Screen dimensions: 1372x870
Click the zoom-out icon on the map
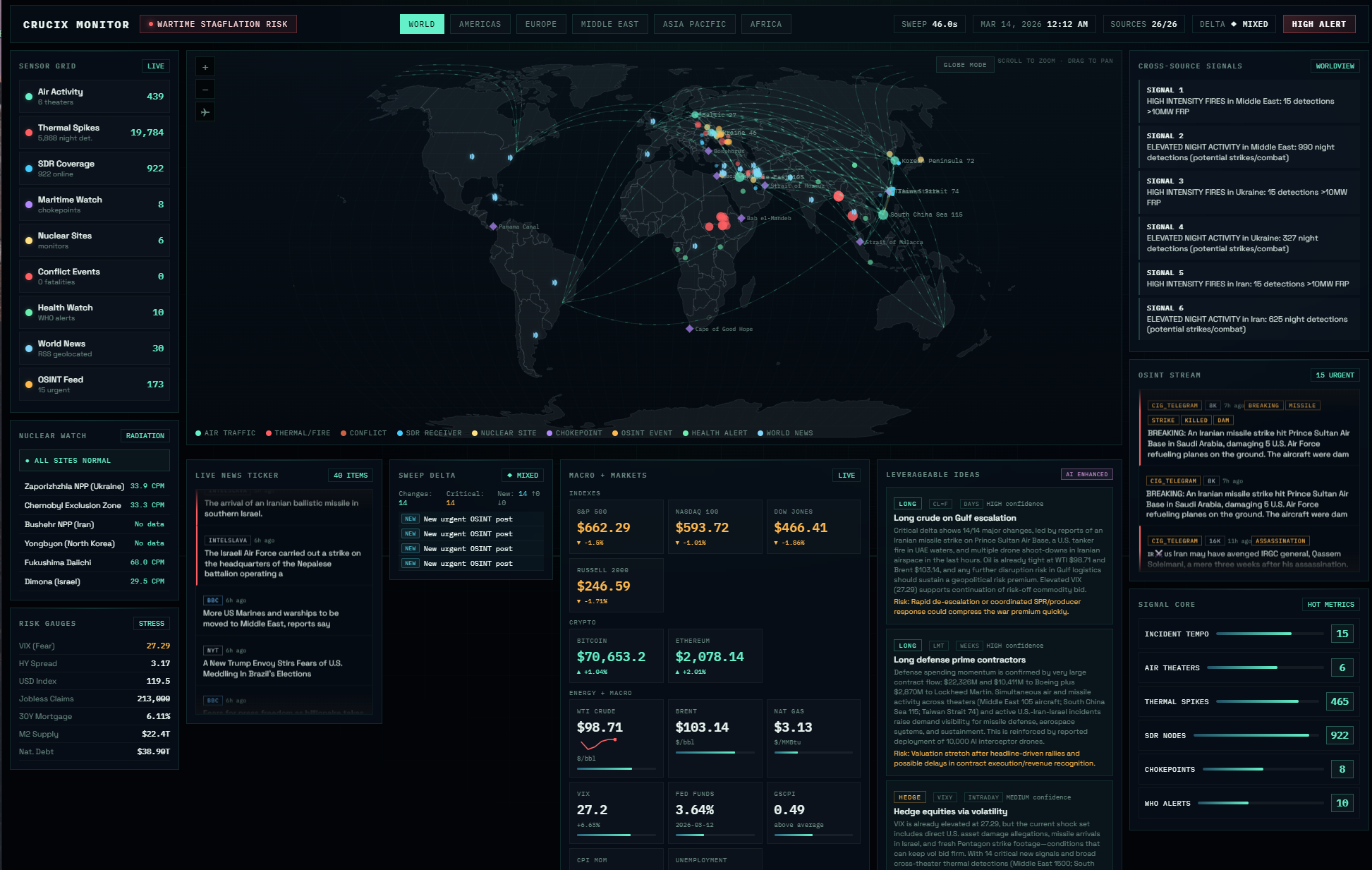tap(205, 89)
